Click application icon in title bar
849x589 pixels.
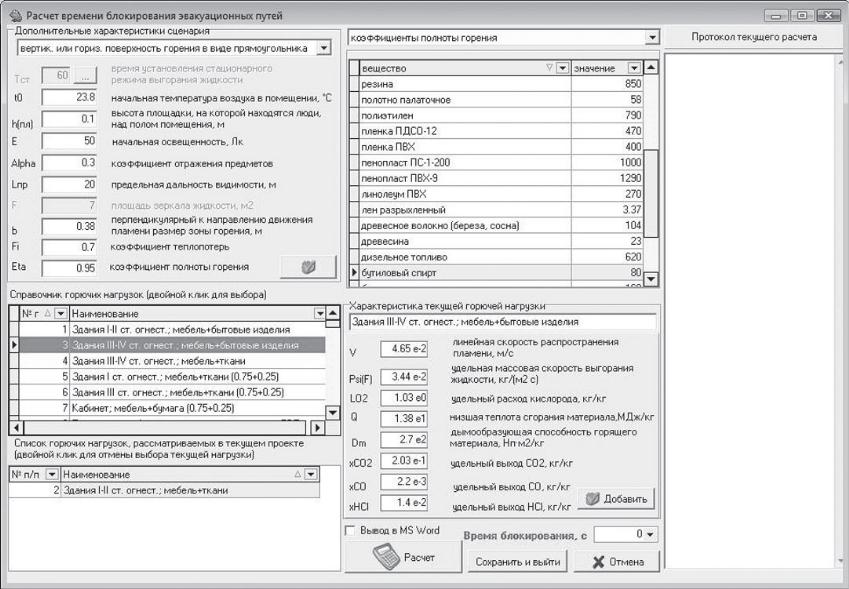(x=15, y=15)
